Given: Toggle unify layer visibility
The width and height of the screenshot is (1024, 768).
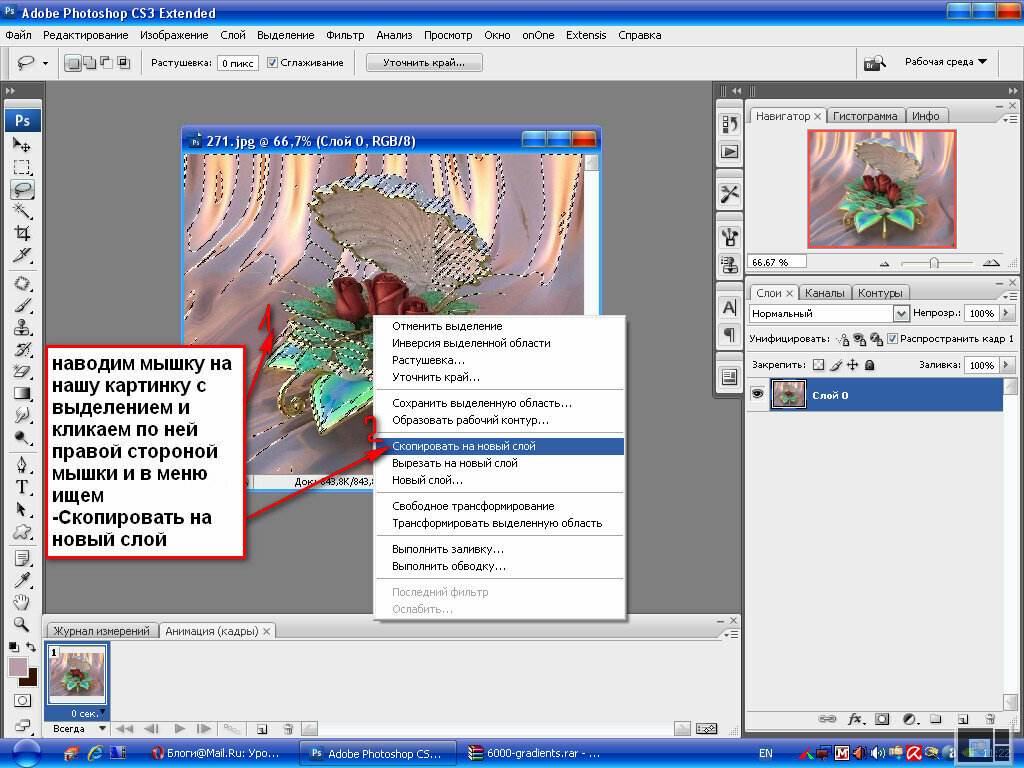Looking at the screenshot, I should [859, 339].
